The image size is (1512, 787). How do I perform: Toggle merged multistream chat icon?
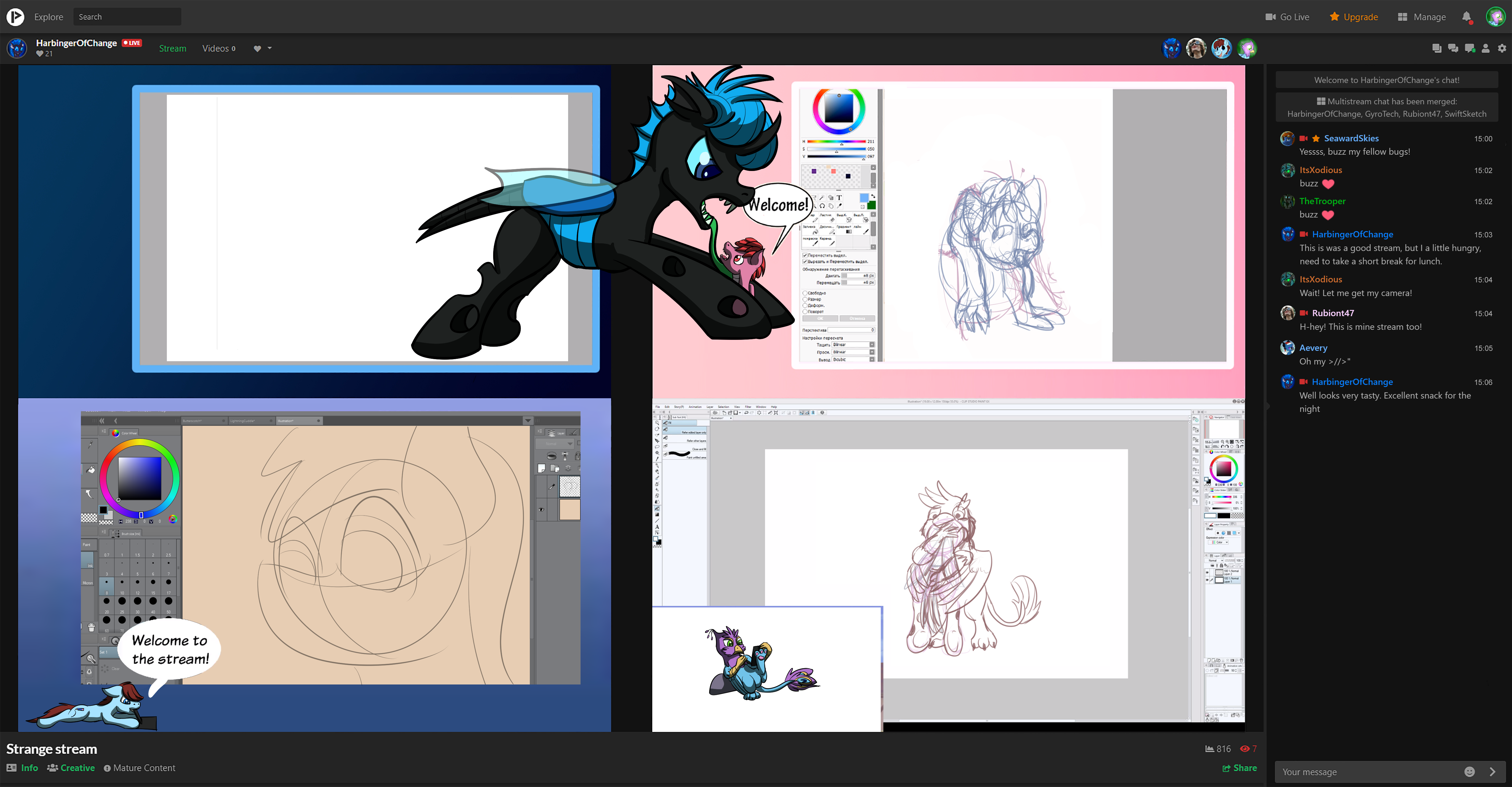pos(1453,49)
